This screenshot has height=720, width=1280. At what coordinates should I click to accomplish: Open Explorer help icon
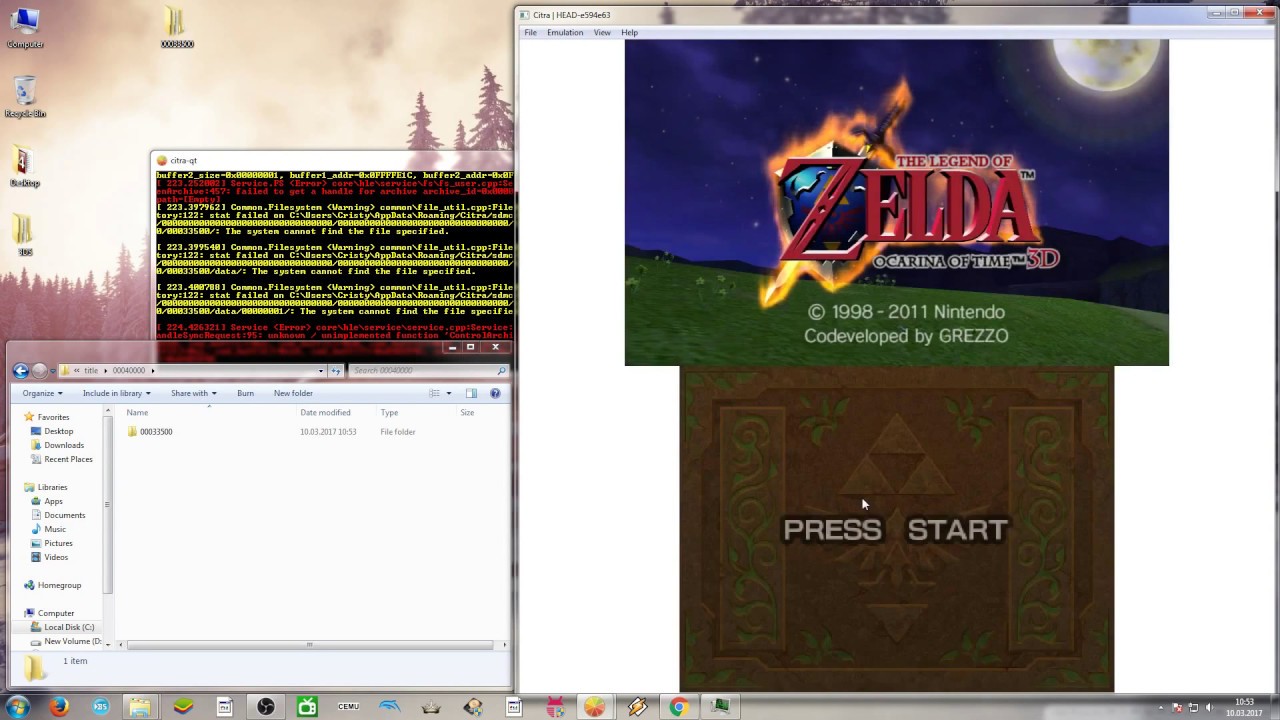pyautogui.click(x=495, y=393)
